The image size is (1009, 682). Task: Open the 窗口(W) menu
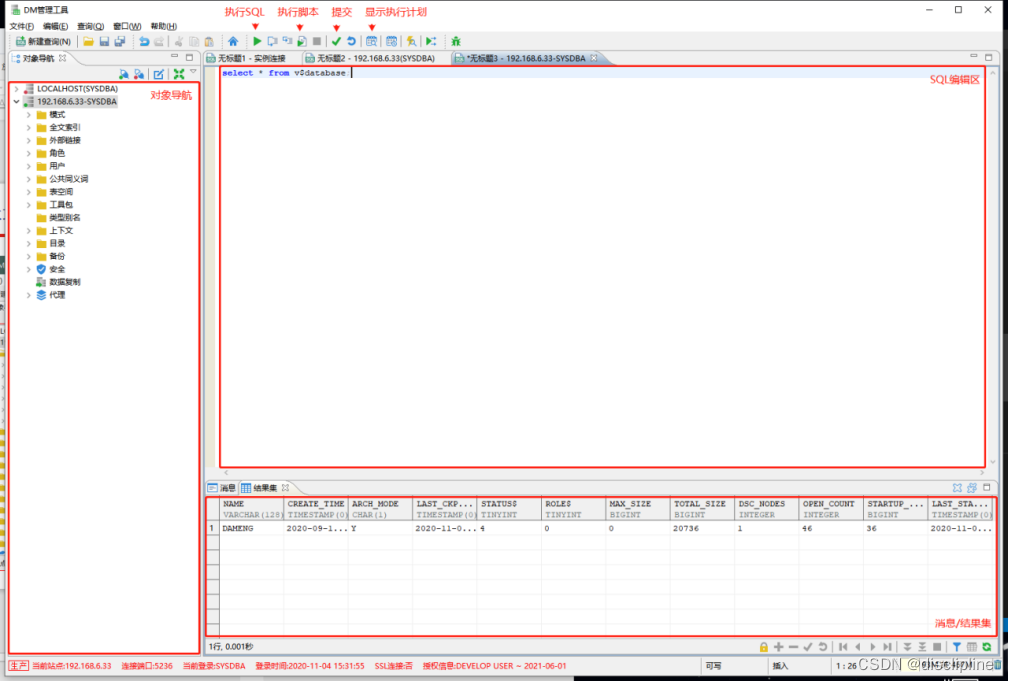pyautogui.click(x=127, y=26)
